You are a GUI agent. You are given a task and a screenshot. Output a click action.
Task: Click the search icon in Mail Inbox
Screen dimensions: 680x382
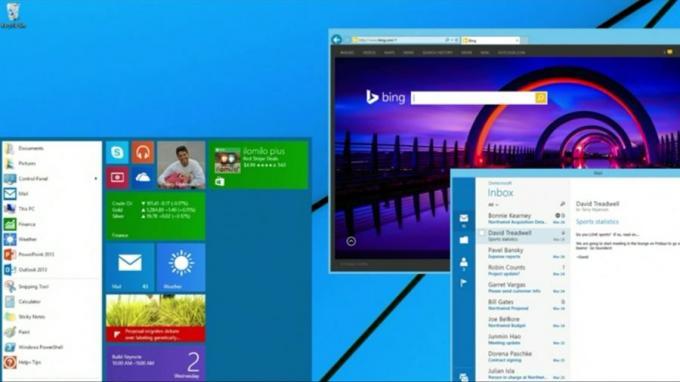pyautogui.click(x=562, y=204)
